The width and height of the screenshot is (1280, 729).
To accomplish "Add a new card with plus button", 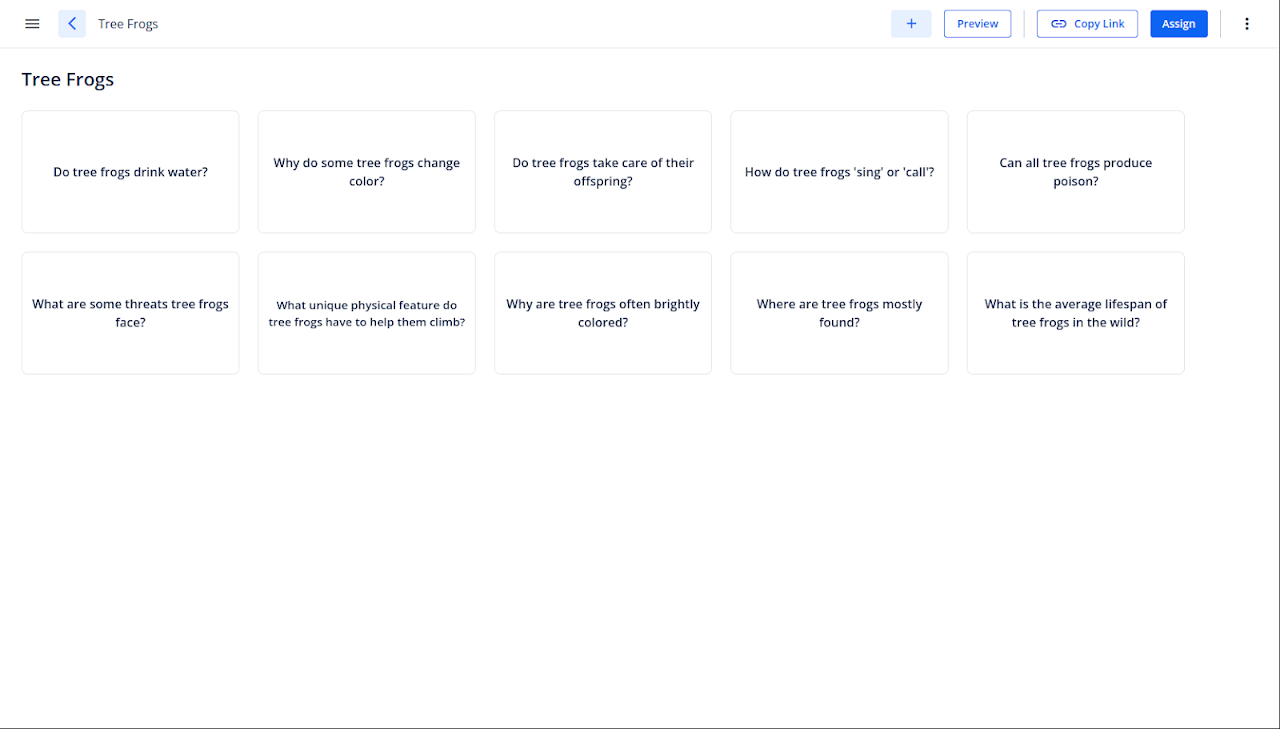I will pyautogui.click(x=911, y=24).
